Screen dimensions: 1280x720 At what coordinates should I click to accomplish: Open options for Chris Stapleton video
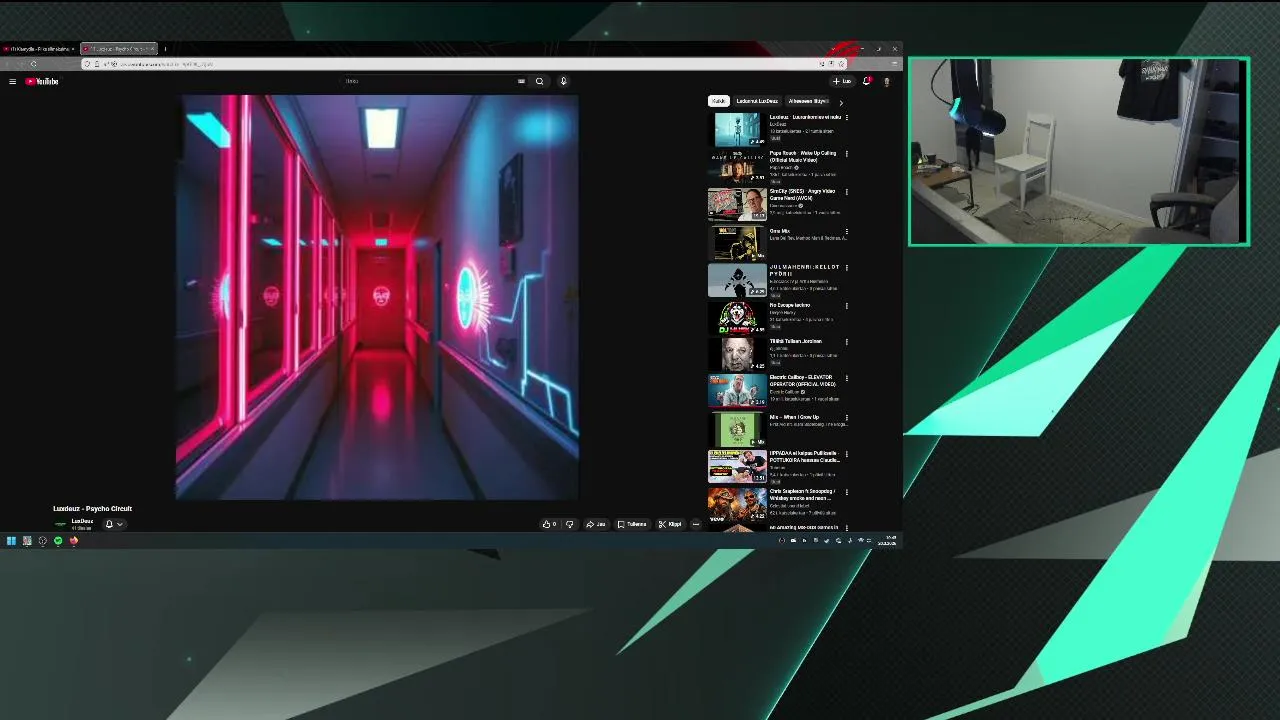coord(847,492)
